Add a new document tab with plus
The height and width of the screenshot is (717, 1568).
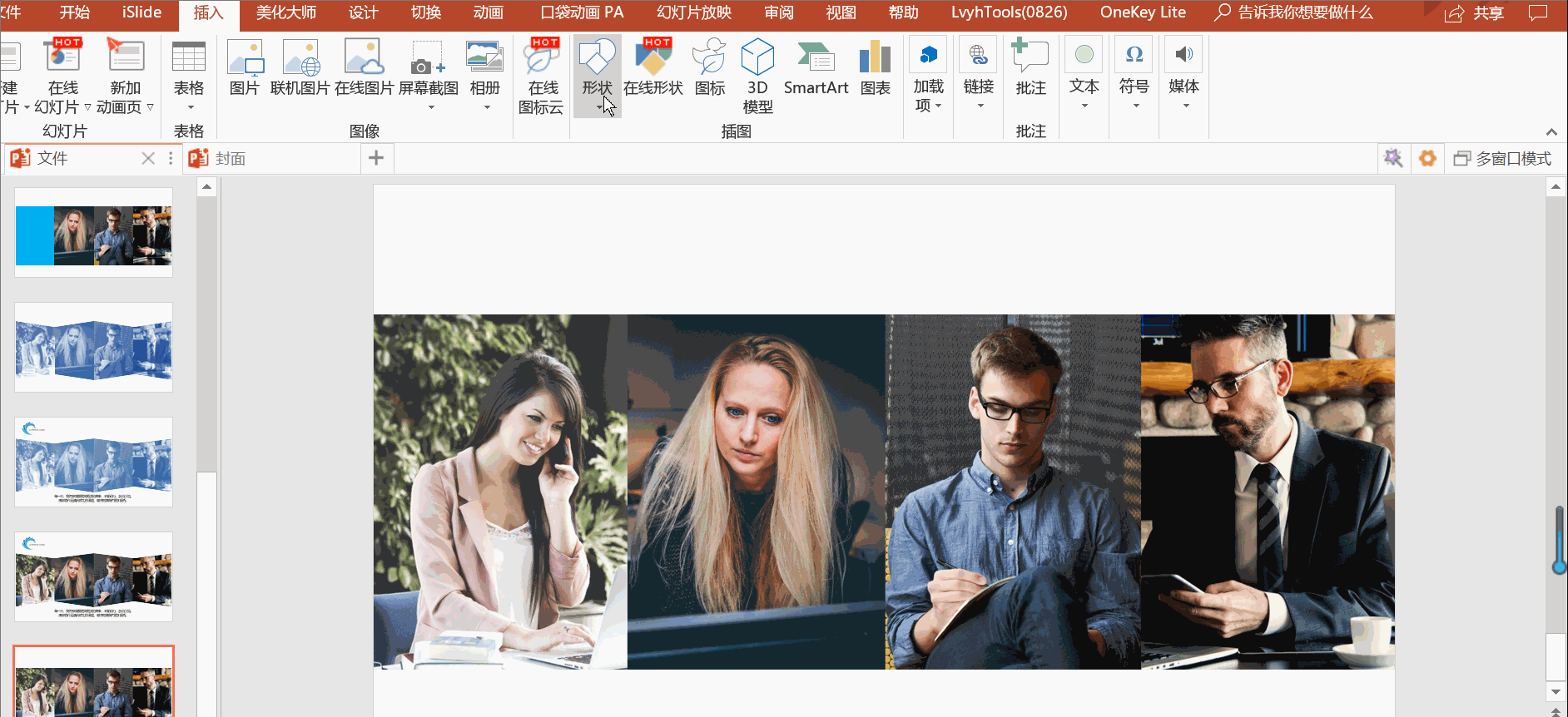[x=376, y=158]
